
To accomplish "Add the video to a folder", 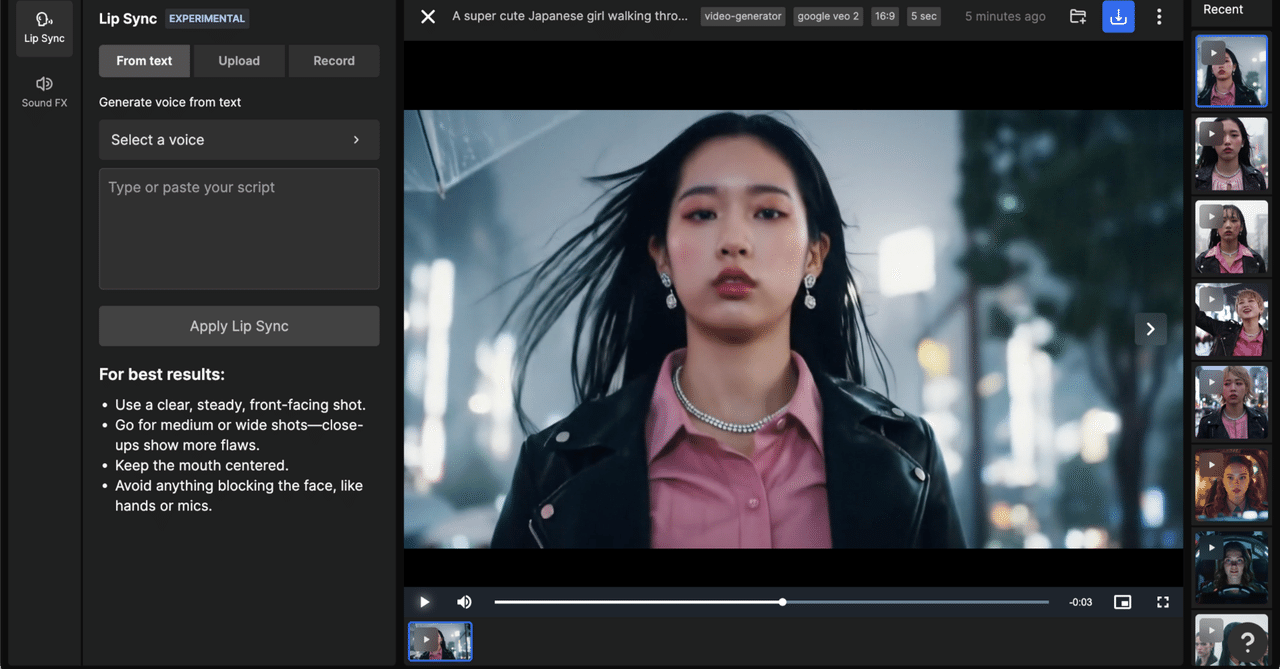I will (x=1078, y=16).
